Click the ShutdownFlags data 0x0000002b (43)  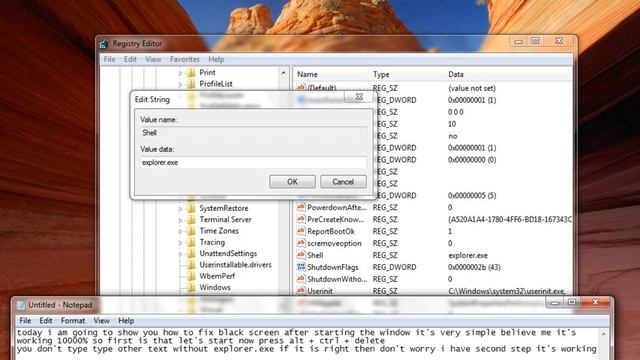[x=474, y=267]
